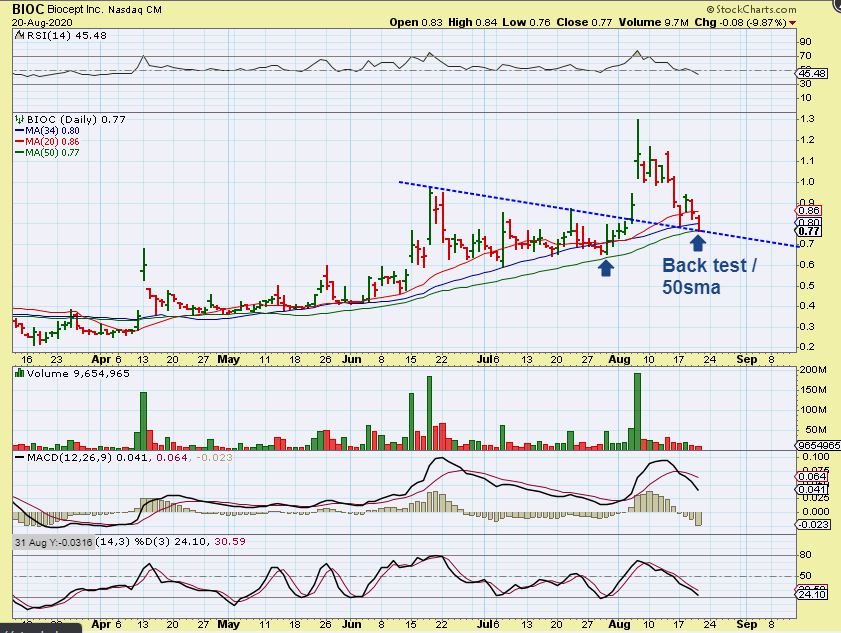This screenshot has height=633, width=841.
Task: Click the 0.041 MACD axis value tag
Action: 812,489
